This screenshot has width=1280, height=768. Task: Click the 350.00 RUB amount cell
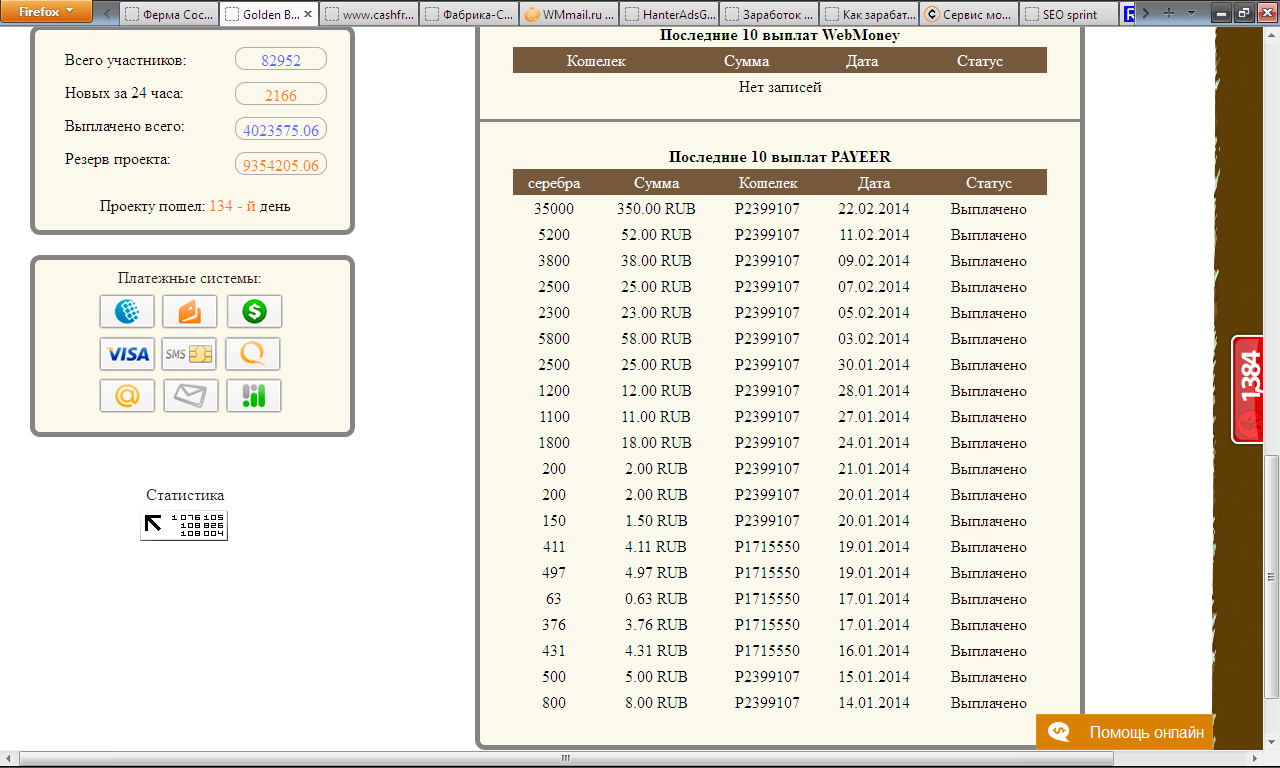pos(656,209)
